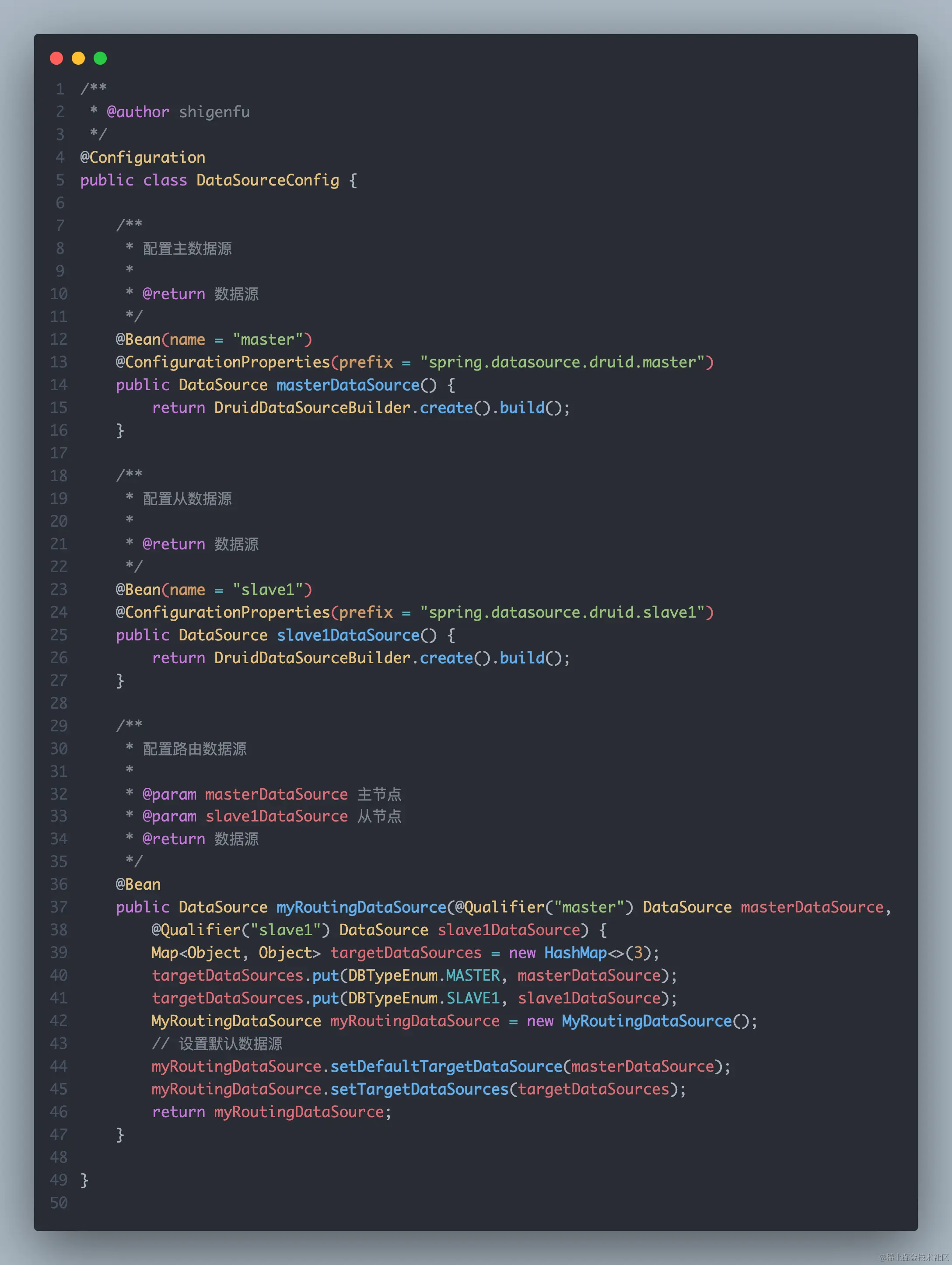The image size is (952, 1265).
Task: Click '@Qualifier("slave1")' on line 38
Action: [x=240, y=930]
